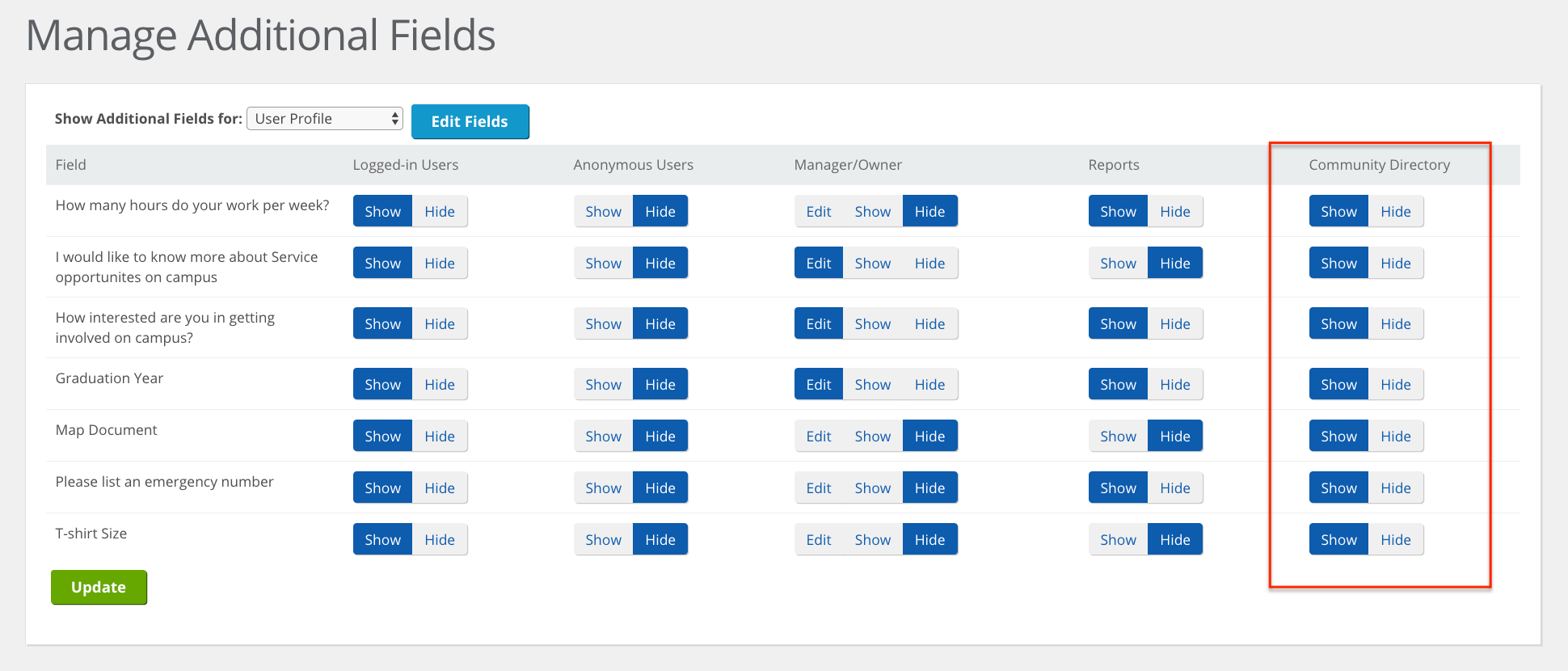The width and height of the screenshot is (1568, 671).
Task: Click the Edit Fields button
Action: [x=470, y=121]
